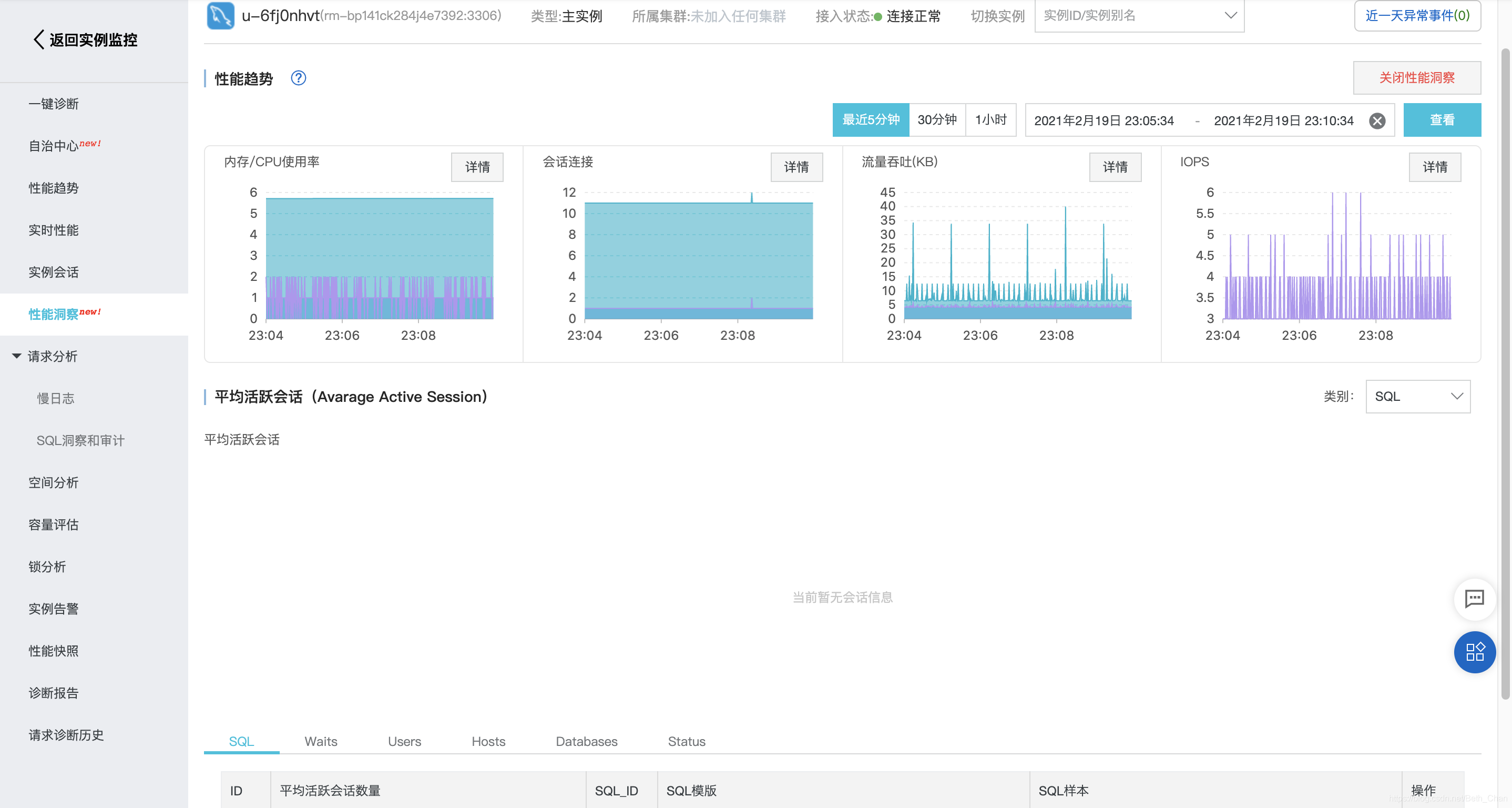Image resolution: width=1512 pixels, height=808 pixels.
Task: Click the back arrow to instance monitoring
Action: (x=39, y=40)
